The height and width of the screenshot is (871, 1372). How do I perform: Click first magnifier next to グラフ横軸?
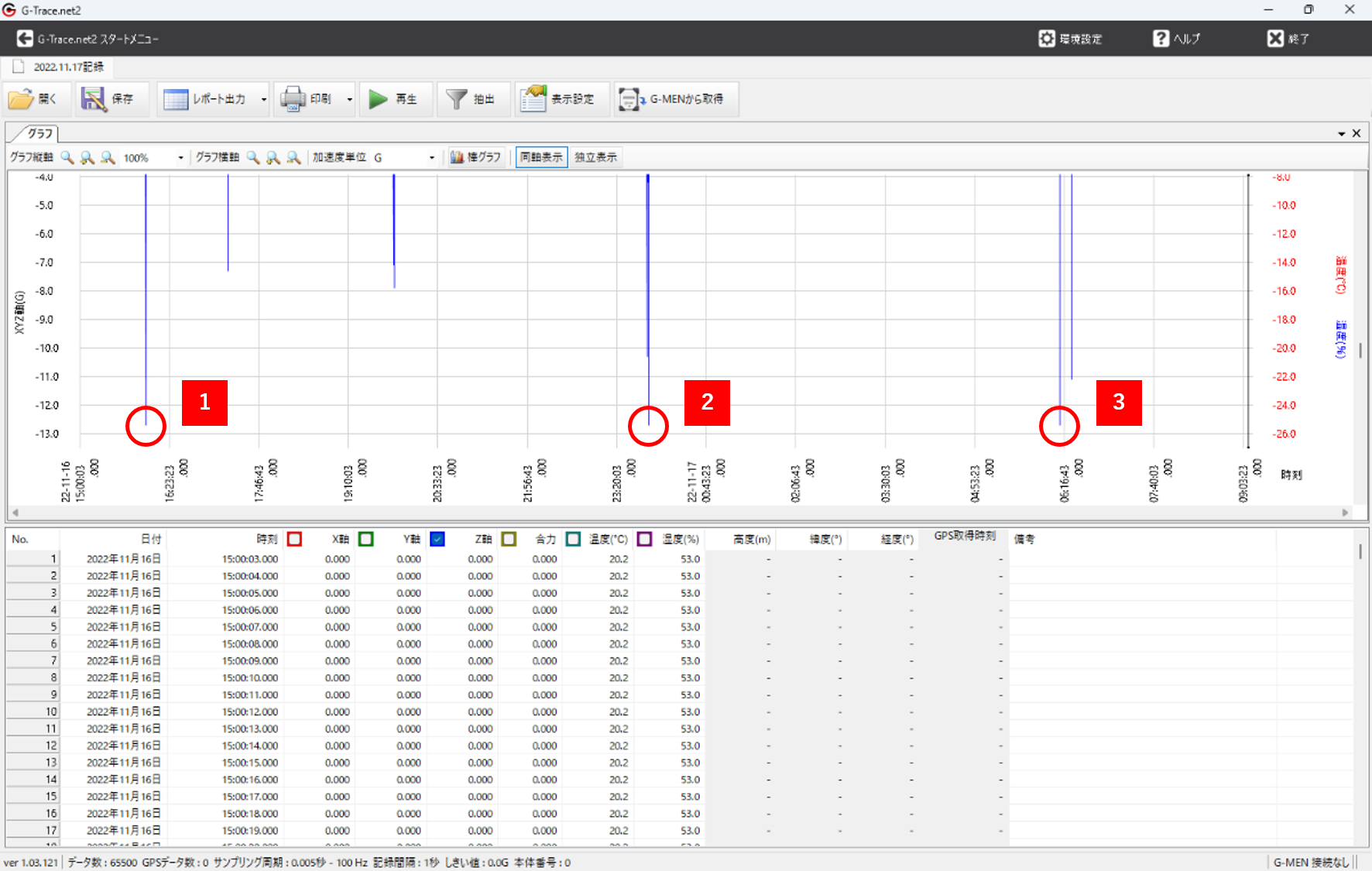[x=253, y=157]
